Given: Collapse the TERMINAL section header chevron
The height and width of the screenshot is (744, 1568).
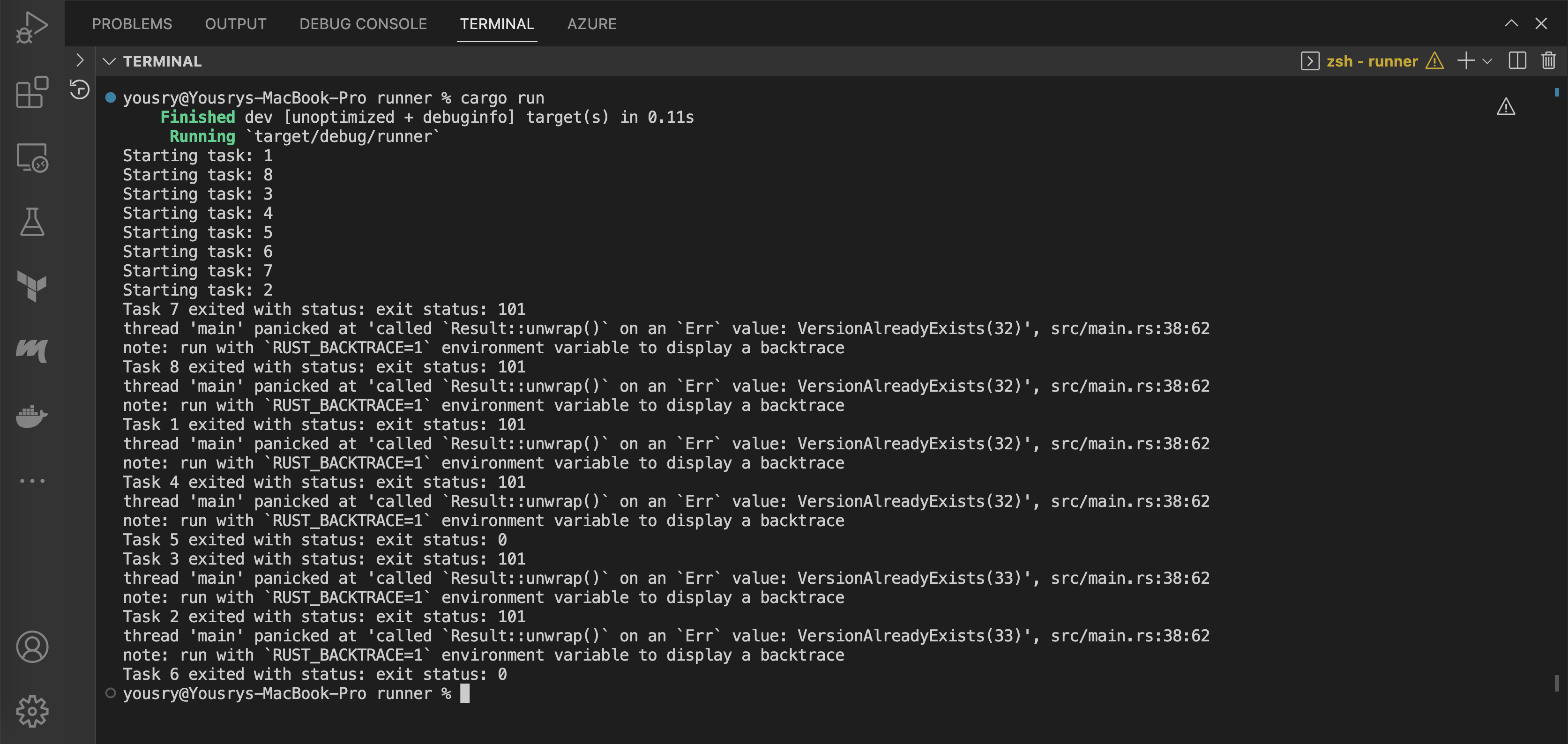Looking at the screenshot, I should (x=109, y=61).
